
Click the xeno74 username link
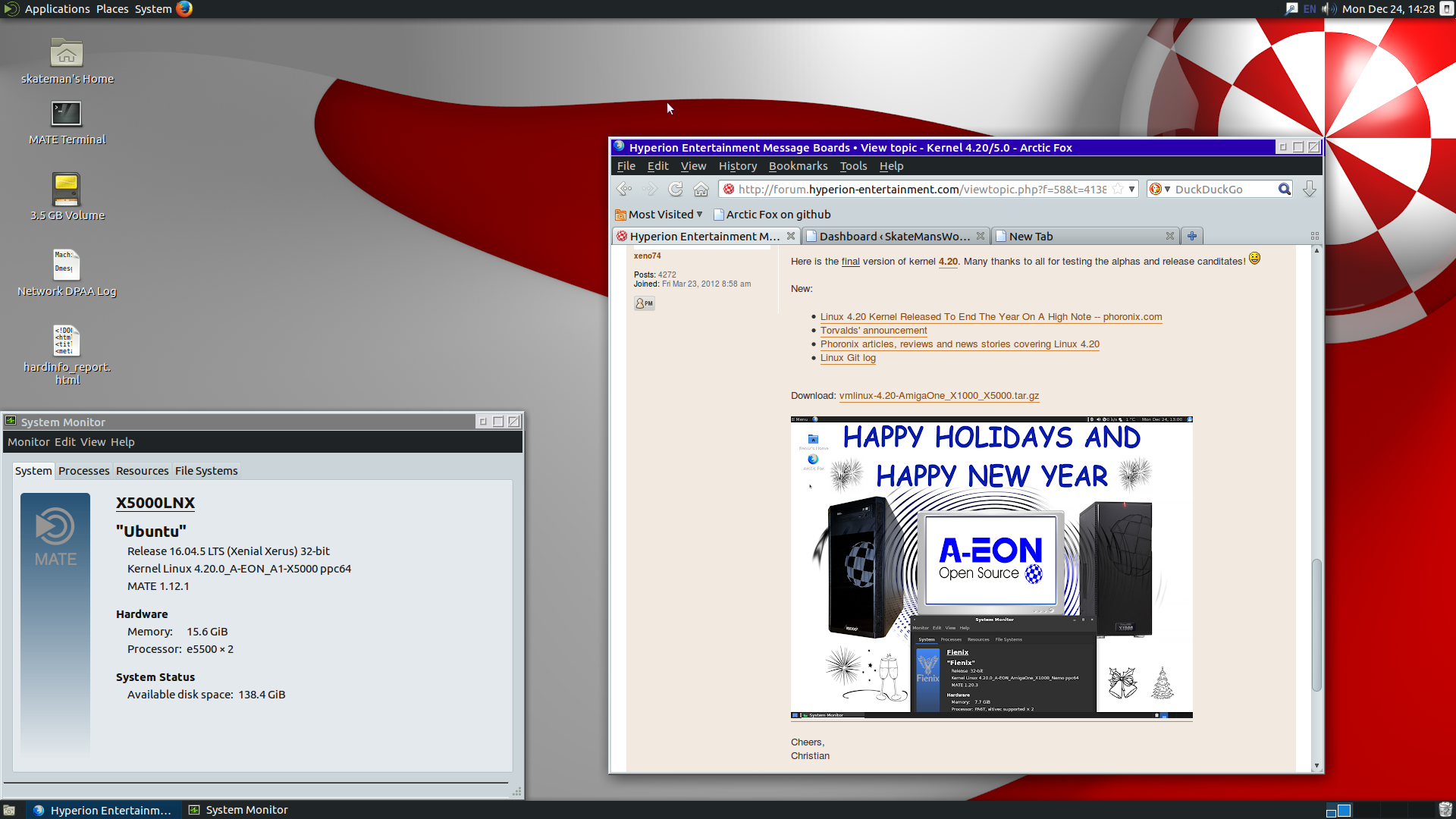(647, 256)
